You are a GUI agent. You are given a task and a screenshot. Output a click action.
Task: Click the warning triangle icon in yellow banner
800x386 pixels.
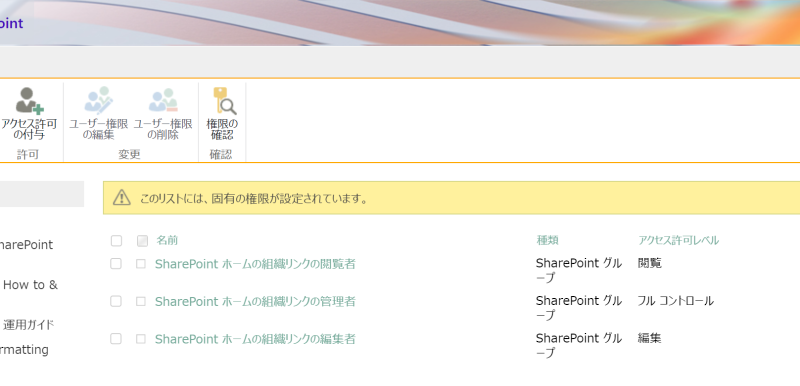(121, 198)
